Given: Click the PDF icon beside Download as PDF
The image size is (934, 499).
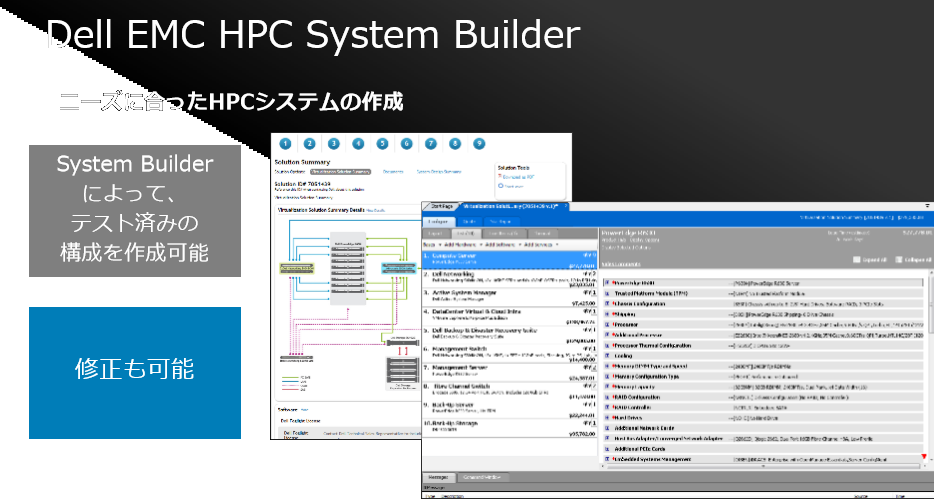Looking at the screenshot, I should tap(500, 177).
